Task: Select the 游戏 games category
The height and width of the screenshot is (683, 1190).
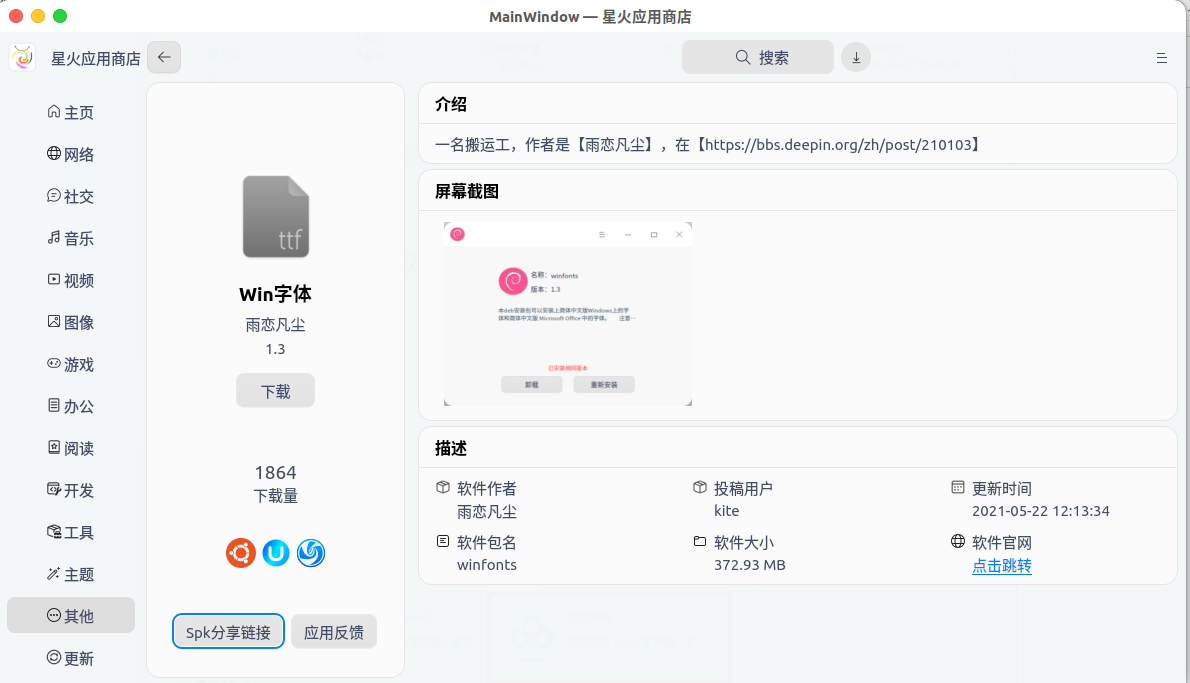Action: point(70,365)
